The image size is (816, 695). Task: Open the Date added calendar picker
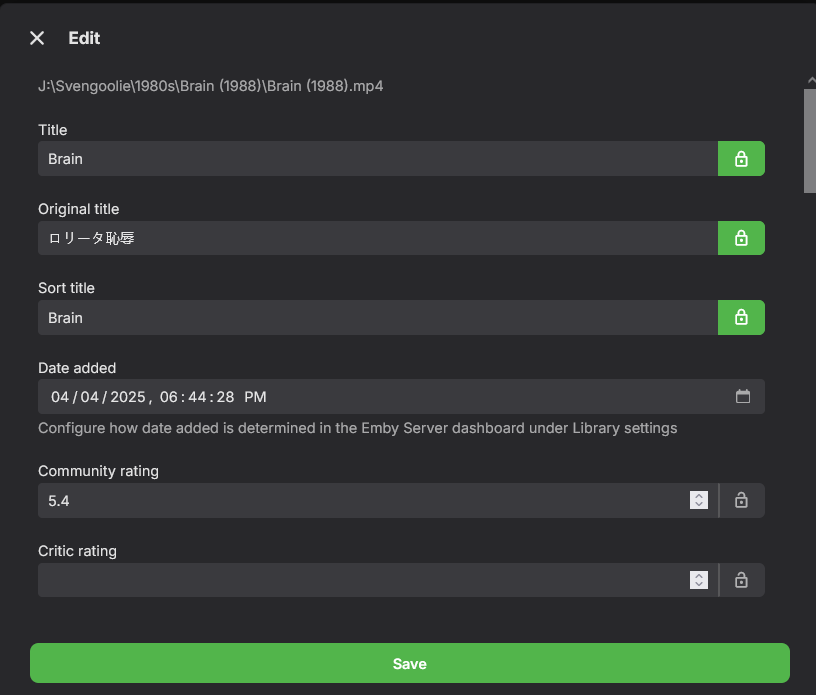click(743, 397)
